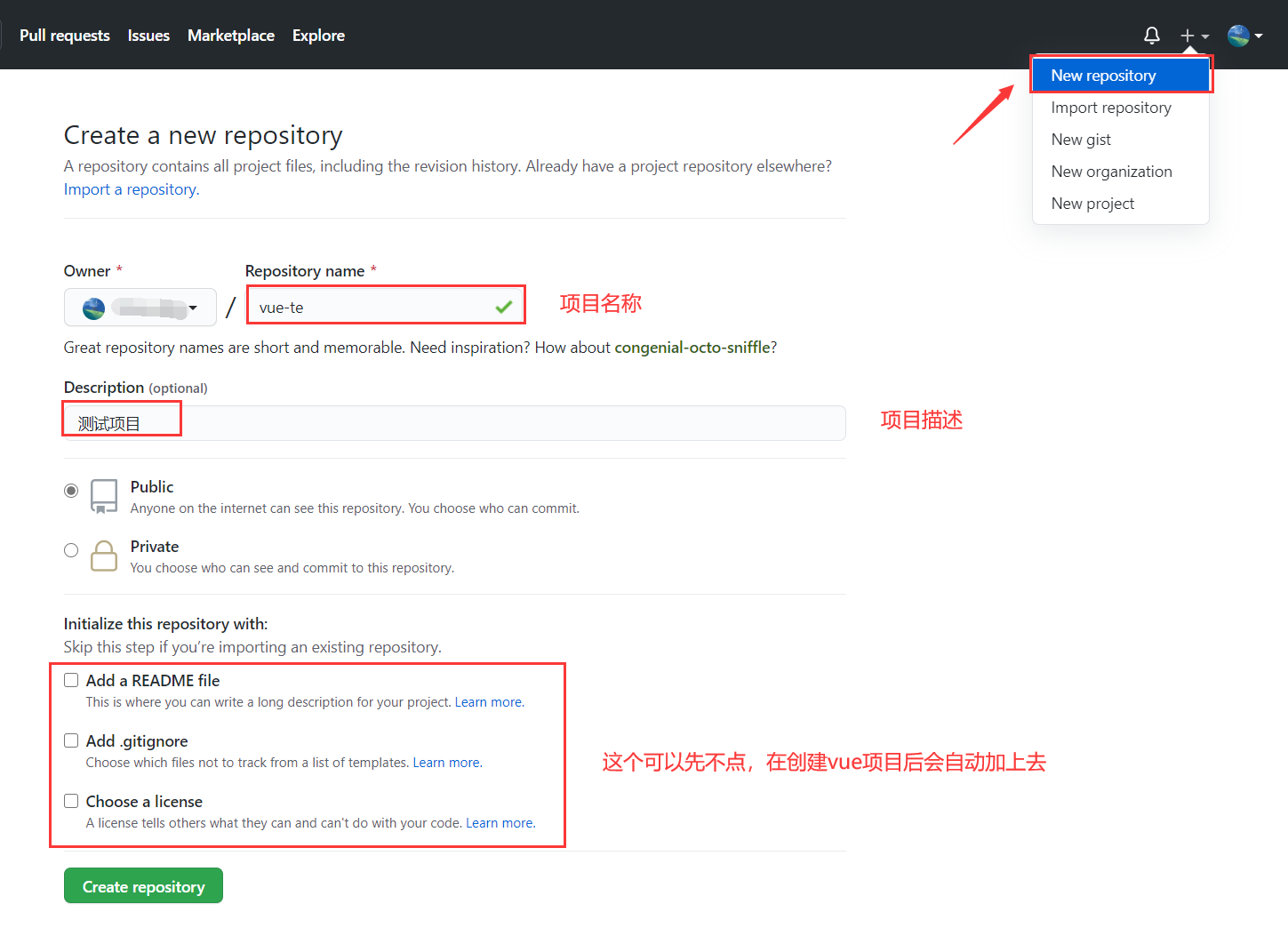Click the Description input field
The height and width of the screenshot is (928, 1288).
[x=511, y=423]
